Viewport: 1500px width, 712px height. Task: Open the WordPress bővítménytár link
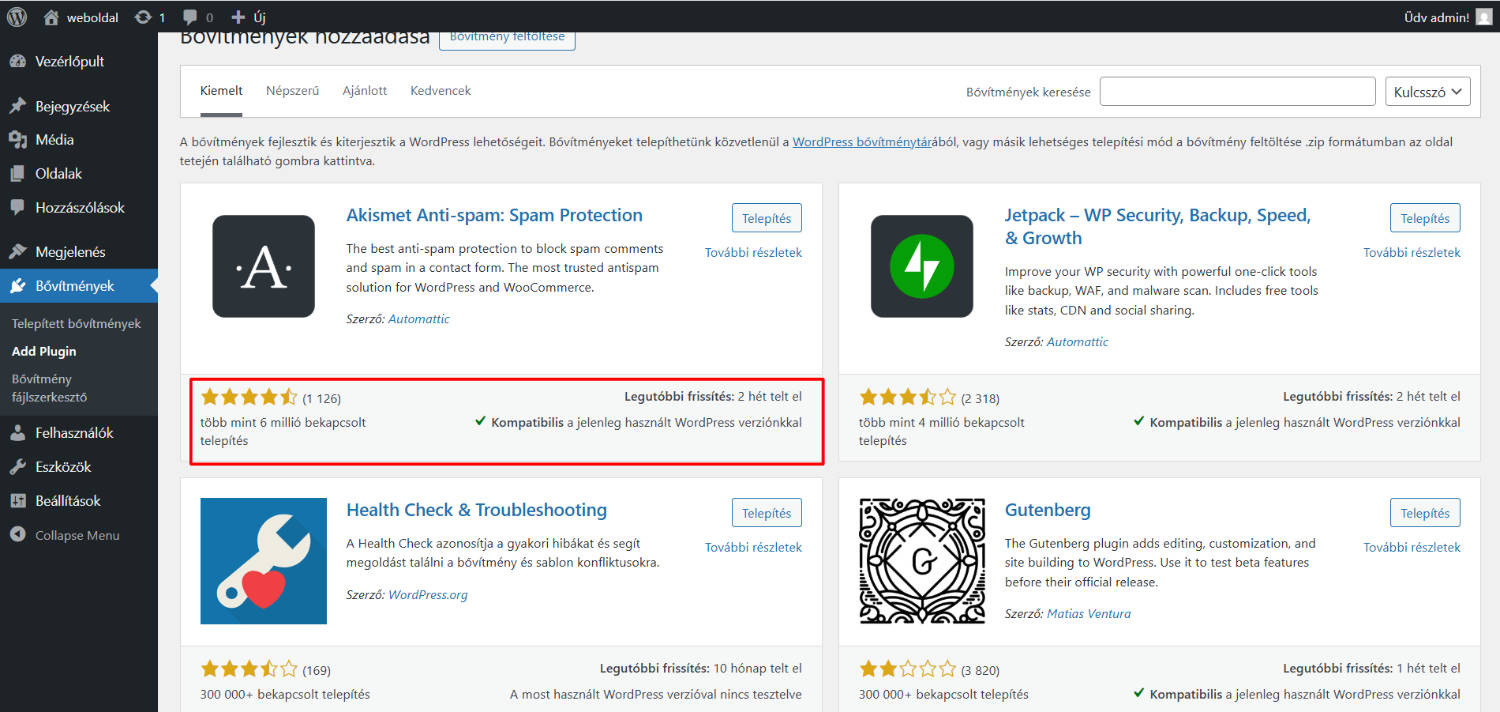[862, 142]
